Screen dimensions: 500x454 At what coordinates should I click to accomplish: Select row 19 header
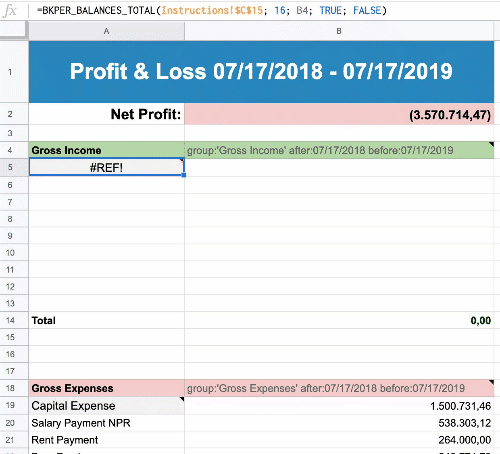14,406
